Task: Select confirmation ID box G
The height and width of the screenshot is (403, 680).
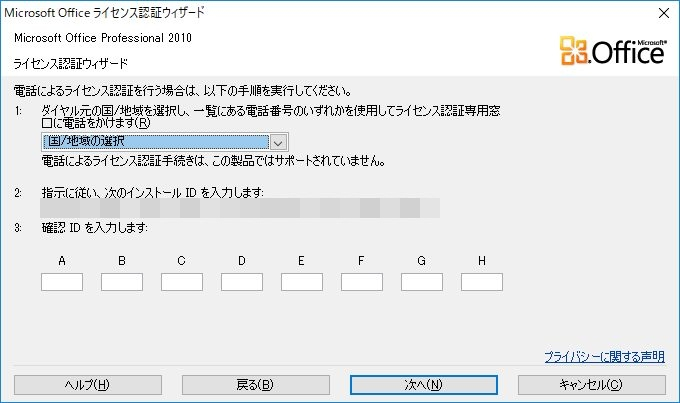Action: point(421,282)
